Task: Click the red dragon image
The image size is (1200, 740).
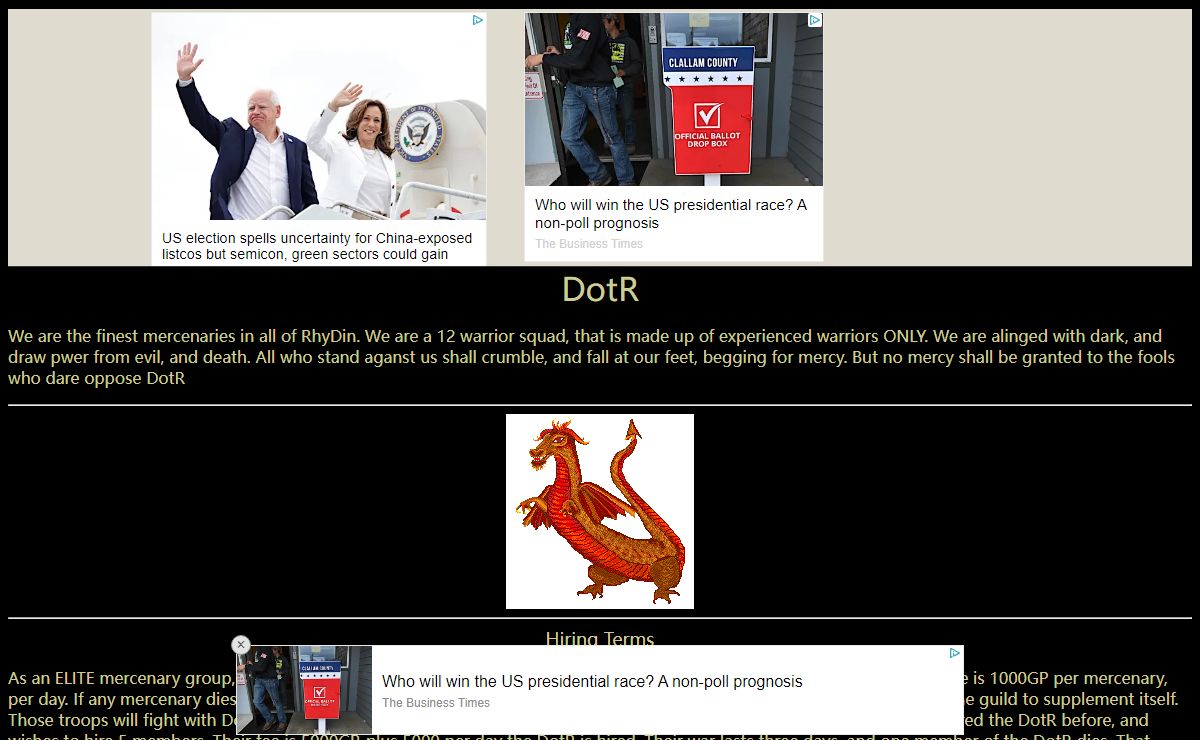Action: (599, 511)
